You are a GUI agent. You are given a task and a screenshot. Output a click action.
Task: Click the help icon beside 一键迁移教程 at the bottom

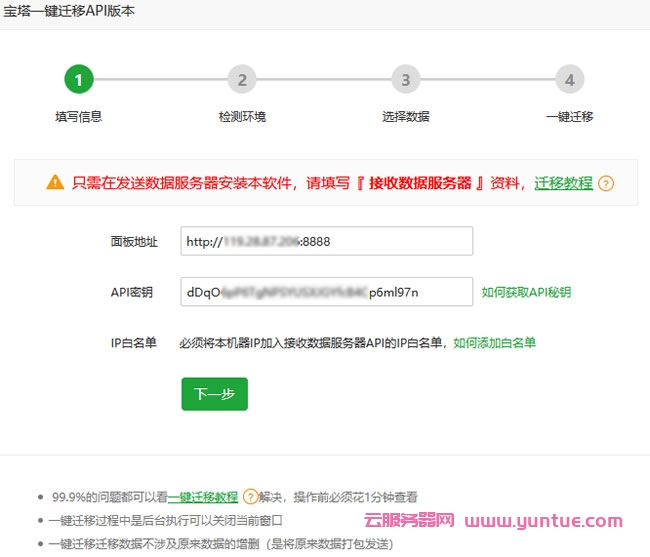coord(250,496)
